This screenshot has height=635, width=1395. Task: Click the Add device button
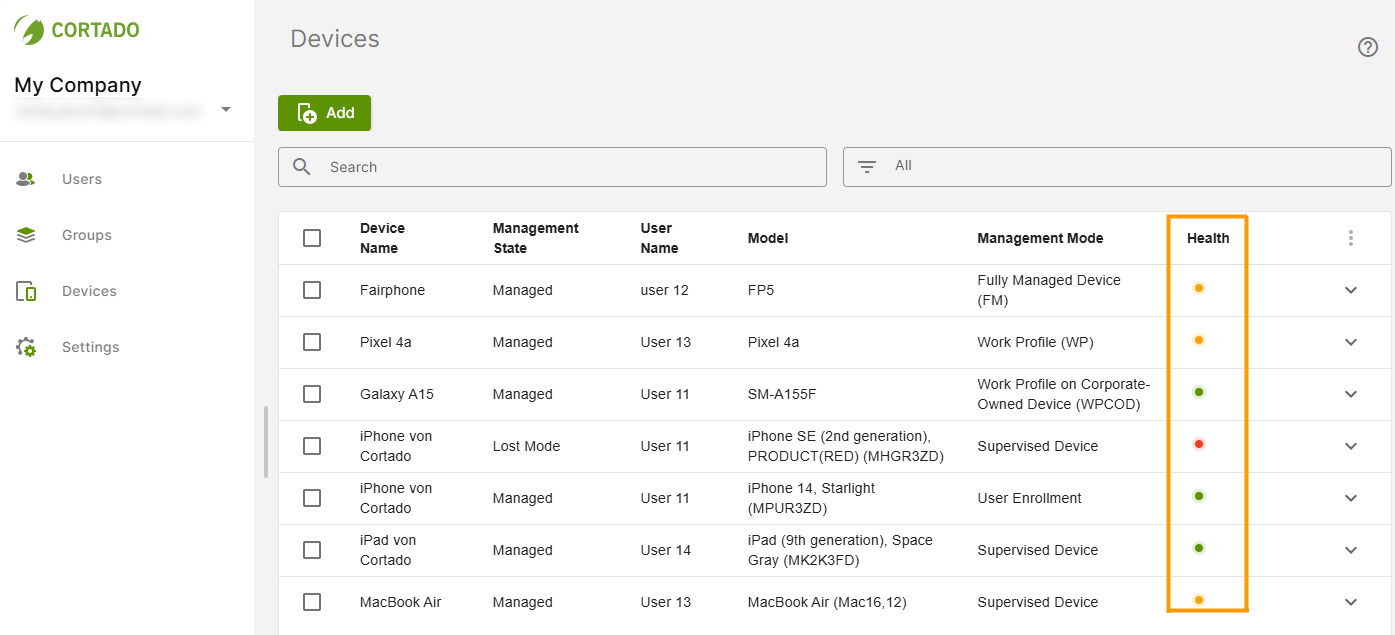324,113
